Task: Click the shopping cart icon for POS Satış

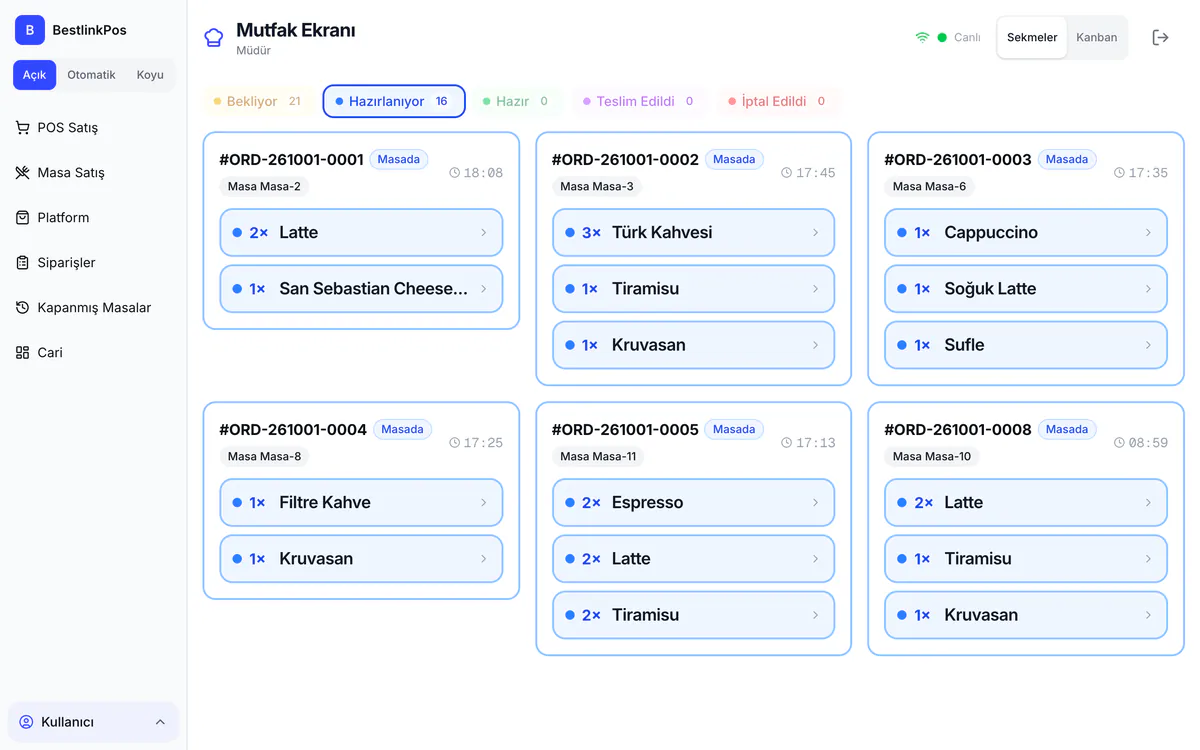Action: (22, 128)
